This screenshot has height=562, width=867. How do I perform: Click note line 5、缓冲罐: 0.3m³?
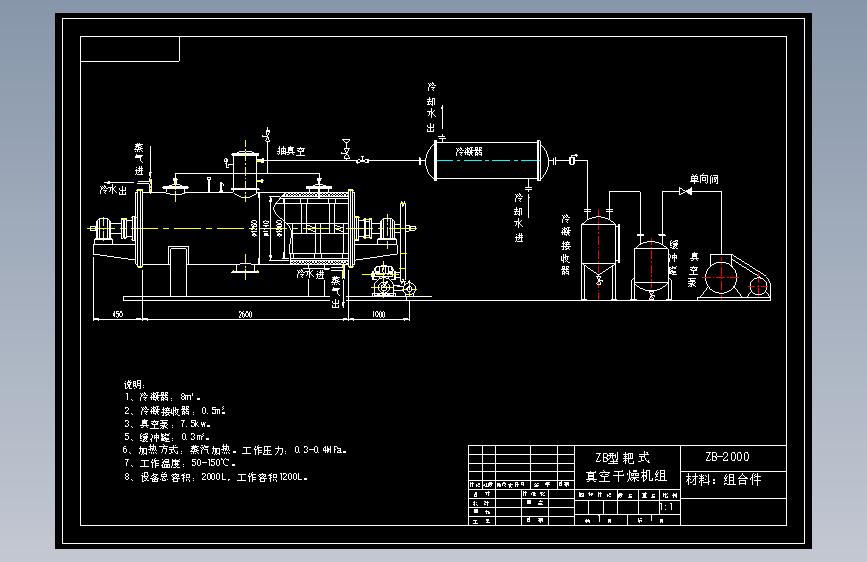click(167, 437)
